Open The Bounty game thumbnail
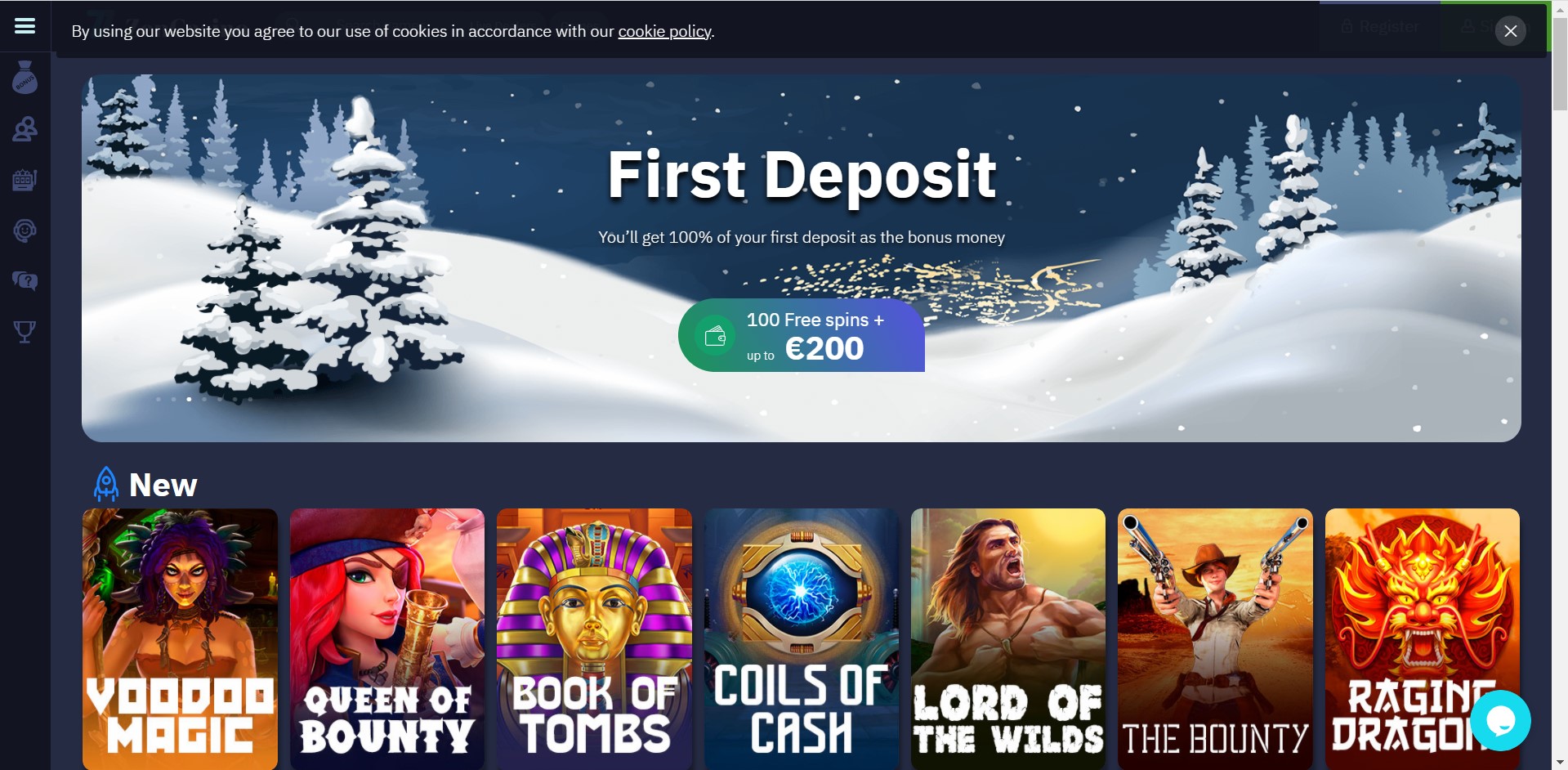Image resolution: width=1568 pixels, height=770 pixels. (x=1215, y=639)
